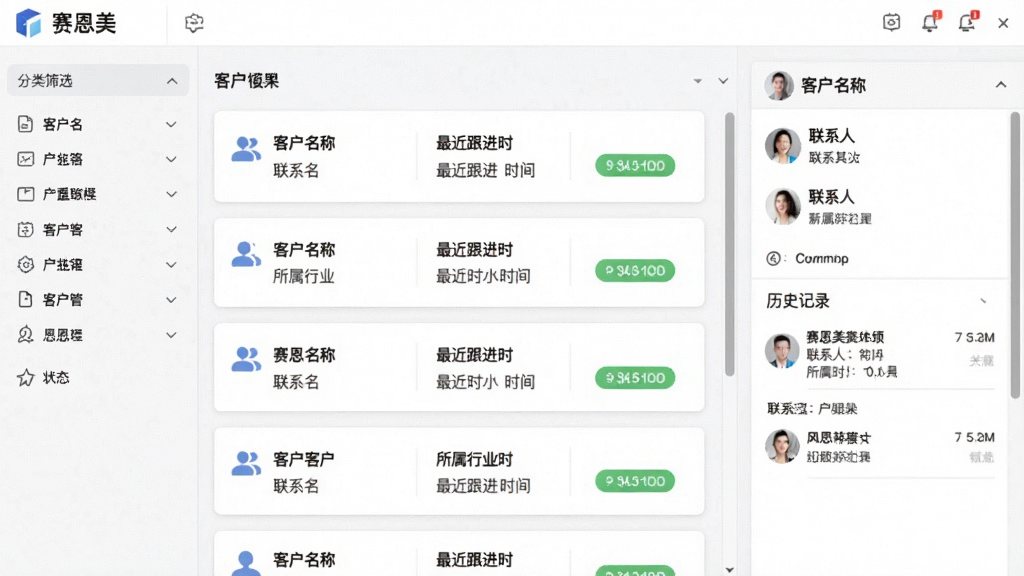Click the 赛恩美 blue cube logo
Screen dimensions: 1024x576
tap(28, 23)
